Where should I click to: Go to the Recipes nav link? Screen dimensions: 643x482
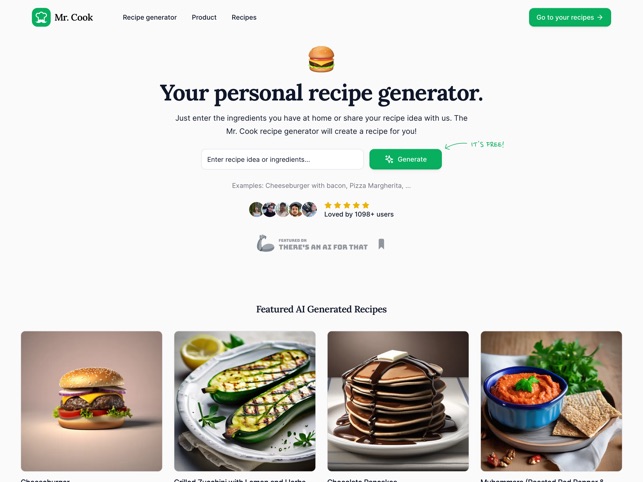(x=244, y=17)
